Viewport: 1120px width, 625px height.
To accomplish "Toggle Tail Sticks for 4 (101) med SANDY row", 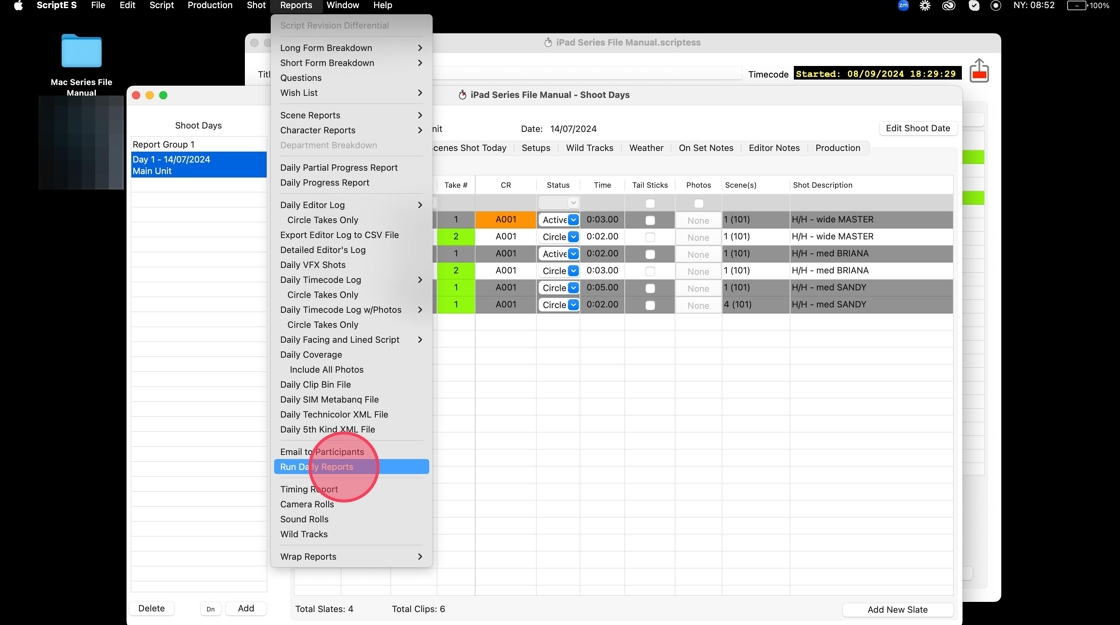I will pos(650,306).
